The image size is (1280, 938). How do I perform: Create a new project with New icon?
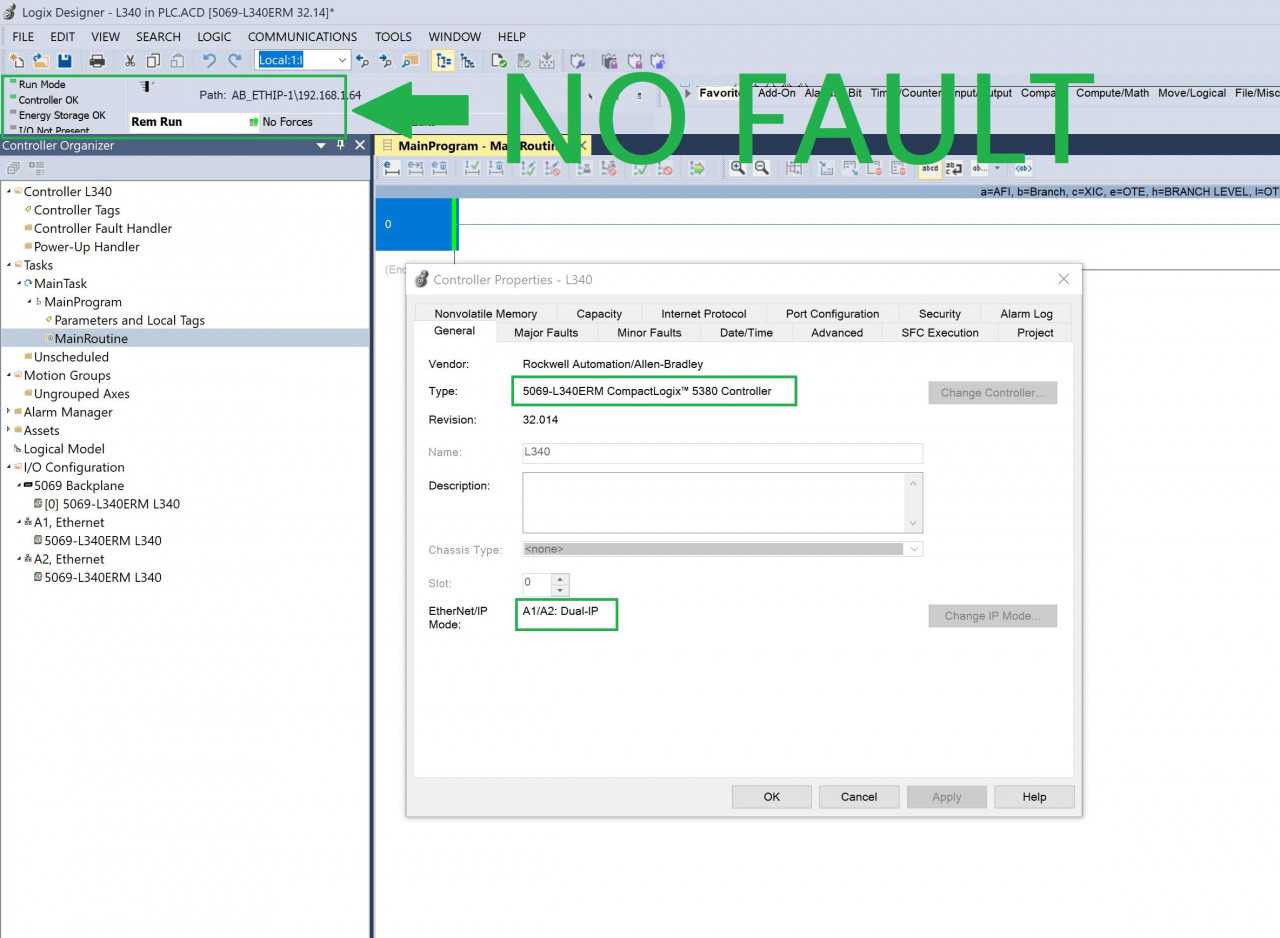pos(16,60)
